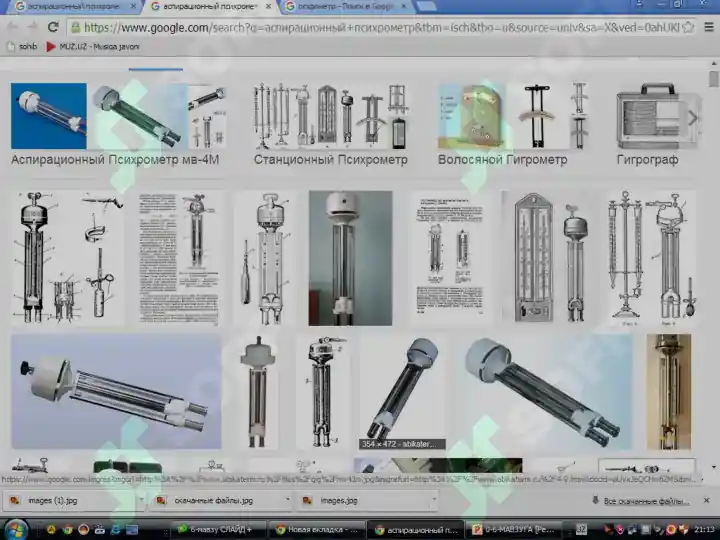The width and height of the screenshot is (720, 540).
Task: Open the large light-blue background psychrometer photo
Action: [544, 391]
